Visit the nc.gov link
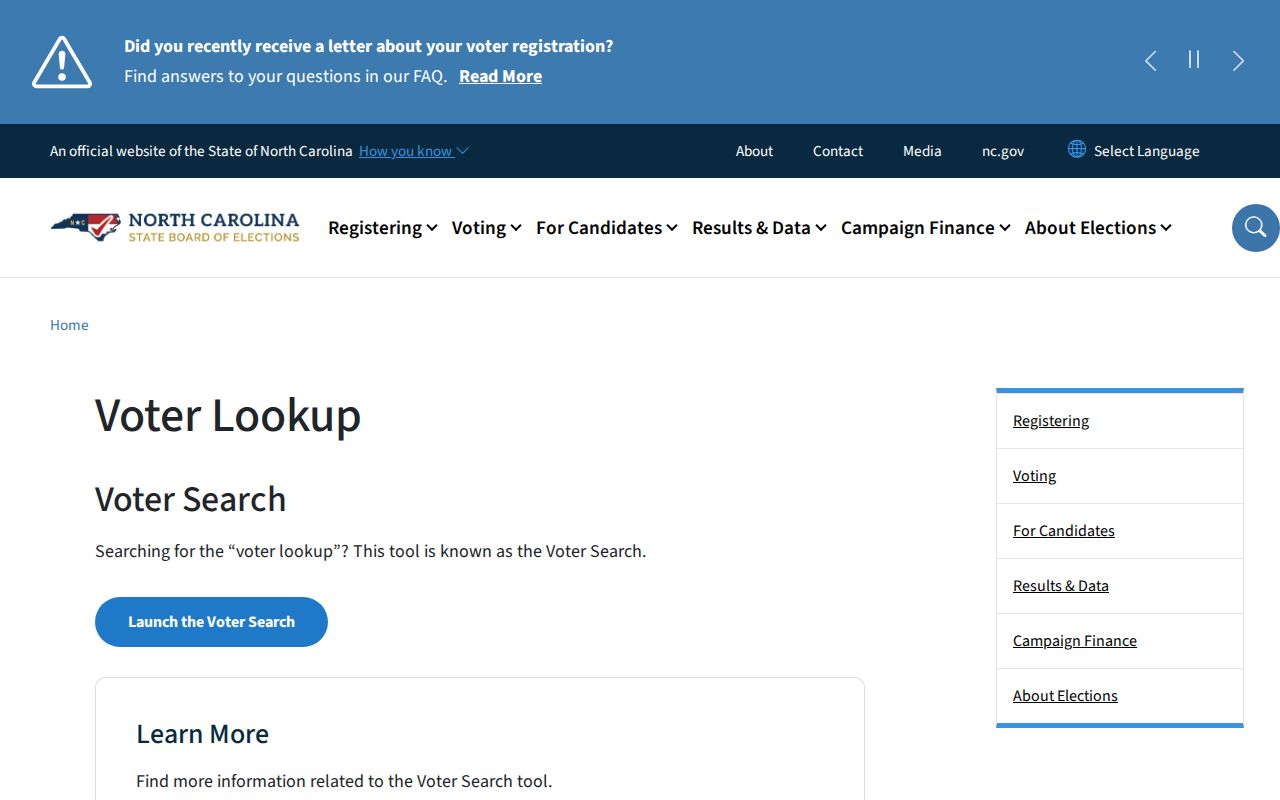This screenshot has width=1280, height=800. click(x=1003, y=151)
